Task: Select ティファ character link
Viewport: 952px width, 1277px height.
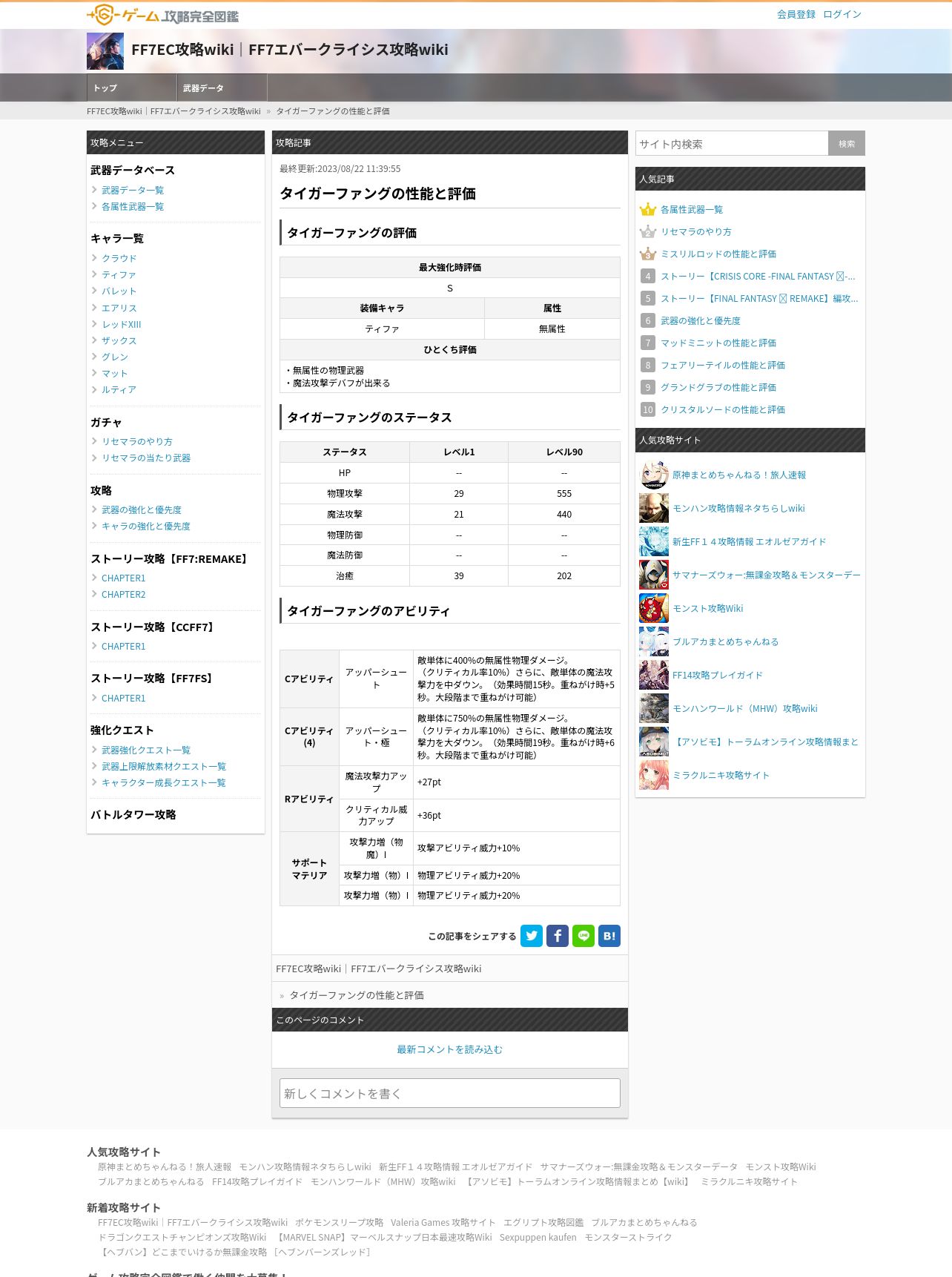Action: (119, 274)
